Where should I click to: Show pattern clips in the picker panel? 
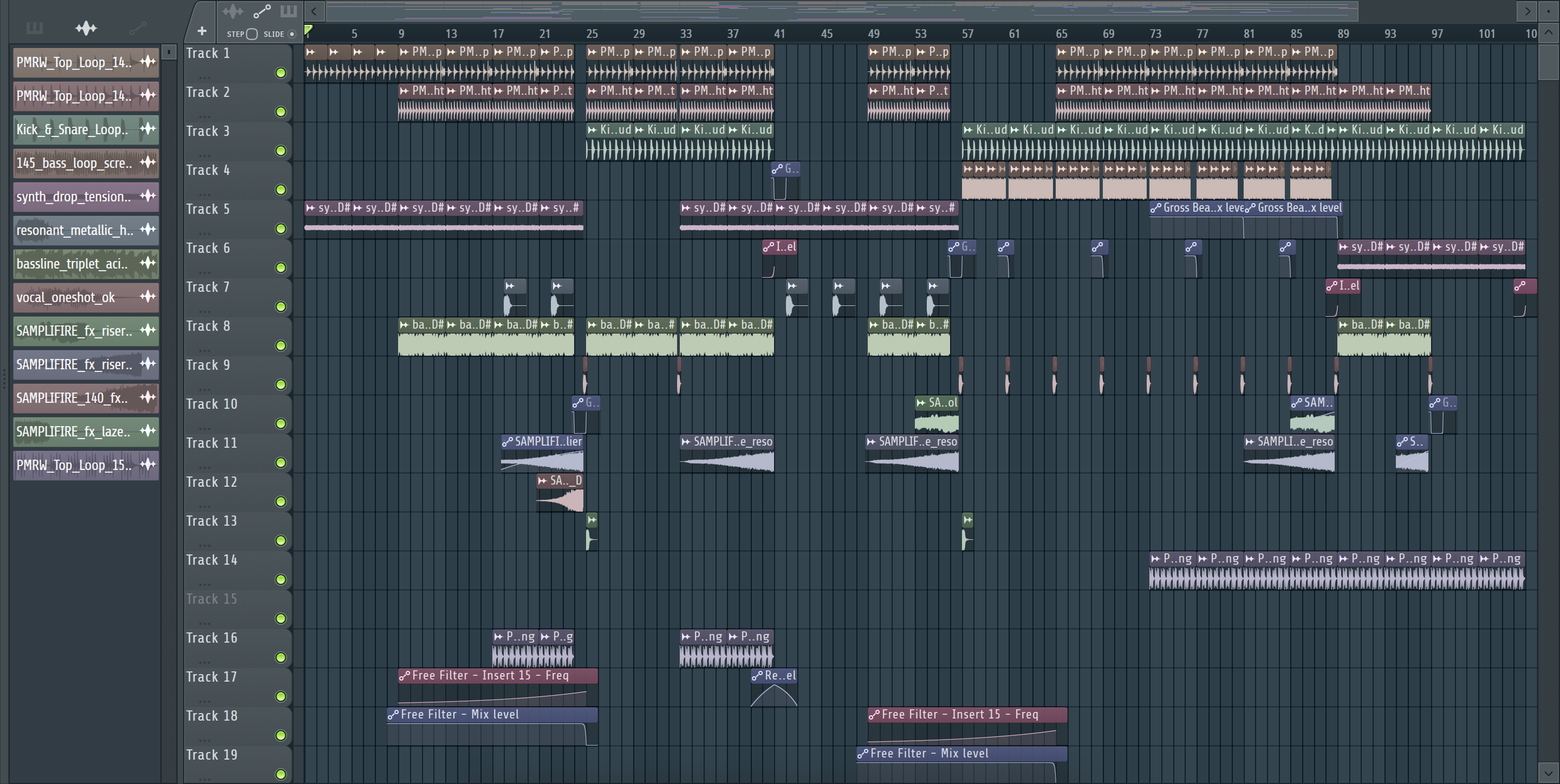[35, 28]
